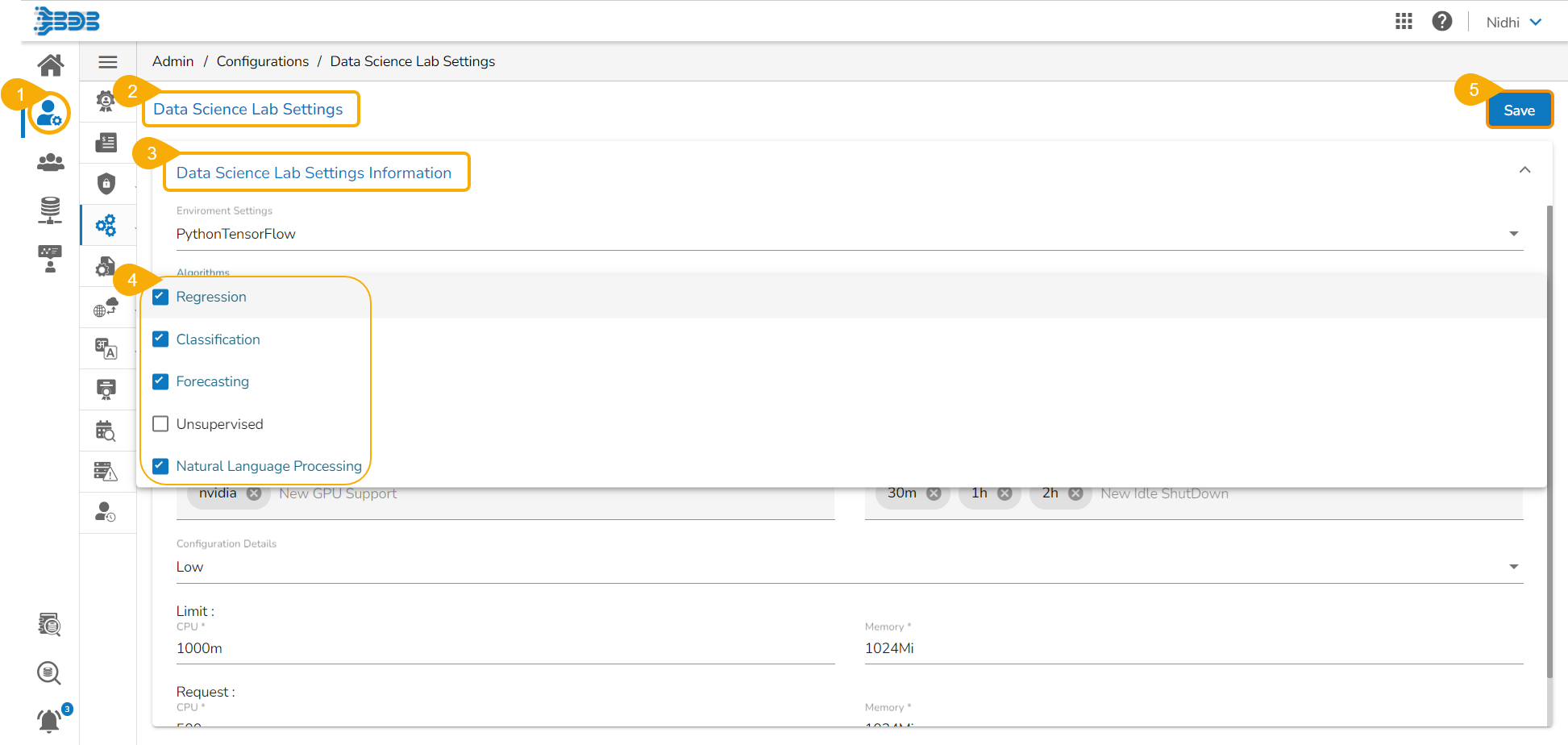This screenshot has height=745, width=1568.
Task: Uncheck the Regression algorithm checkbox
Action: pos(160,297)
